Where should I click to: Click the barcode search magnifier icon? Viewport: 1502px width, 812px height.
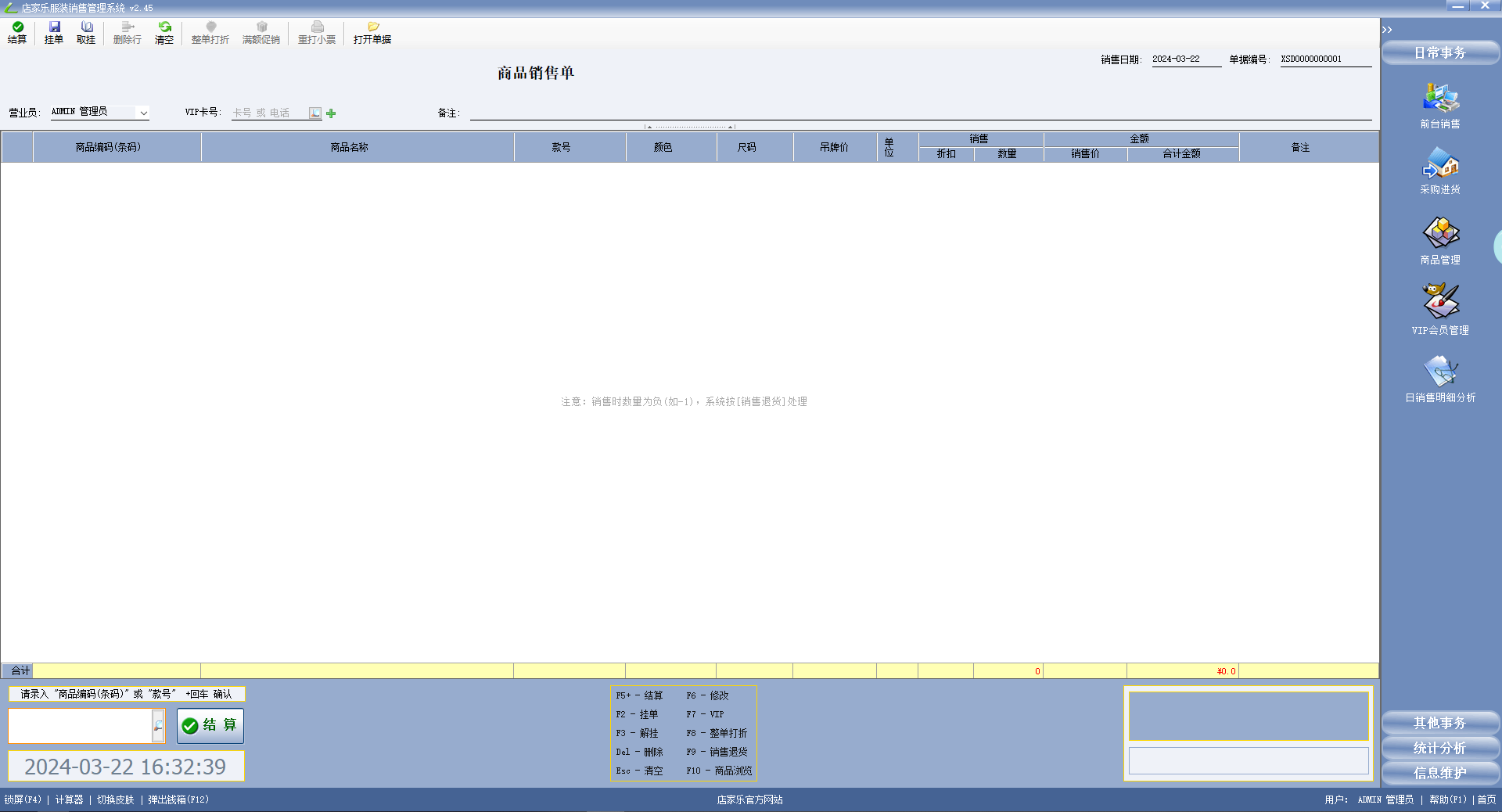tap(159, 726)
